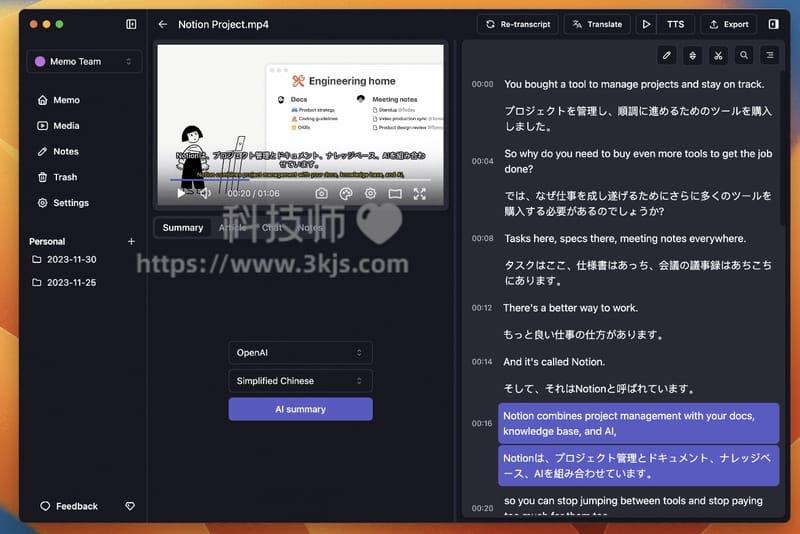Mute the video with the speaker icon
This screenshot has height=534, width=800.
click(206, 193)
